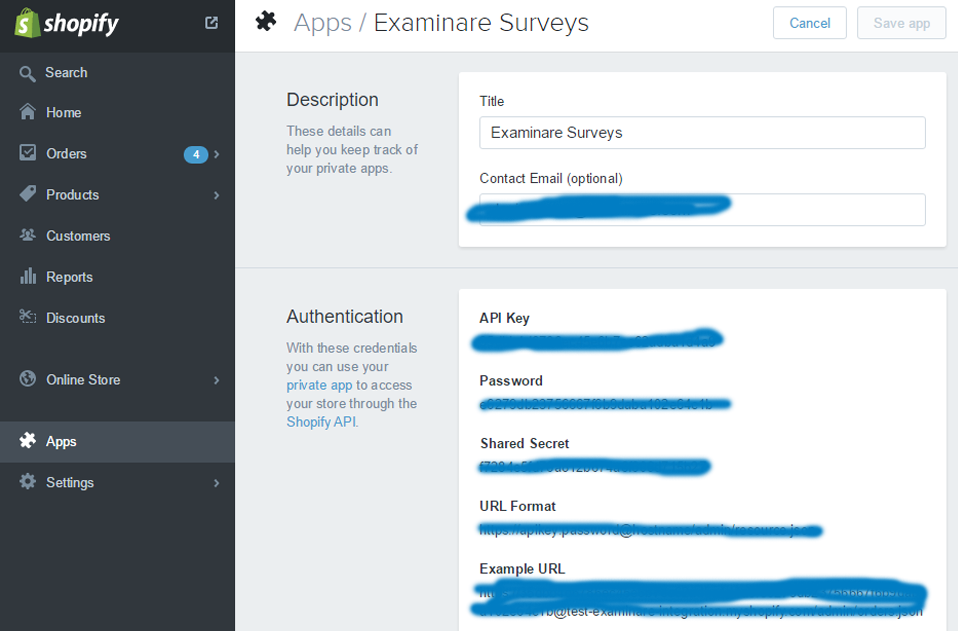Click the Customers people icon
This screenshot has width=958, height=631.
pos(27,235)
